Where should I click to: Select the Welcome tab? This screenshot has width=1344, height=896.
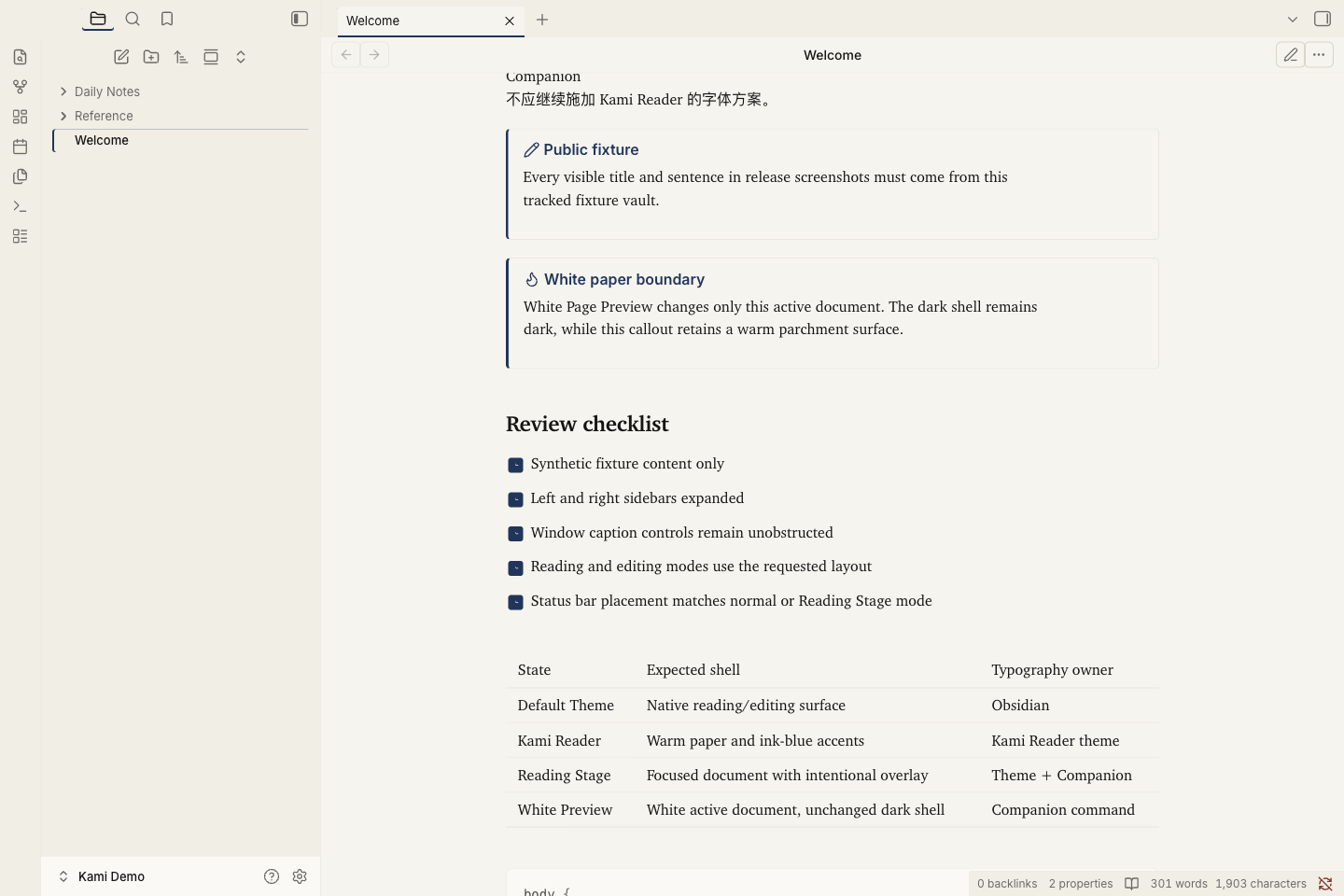pos(430,21)
